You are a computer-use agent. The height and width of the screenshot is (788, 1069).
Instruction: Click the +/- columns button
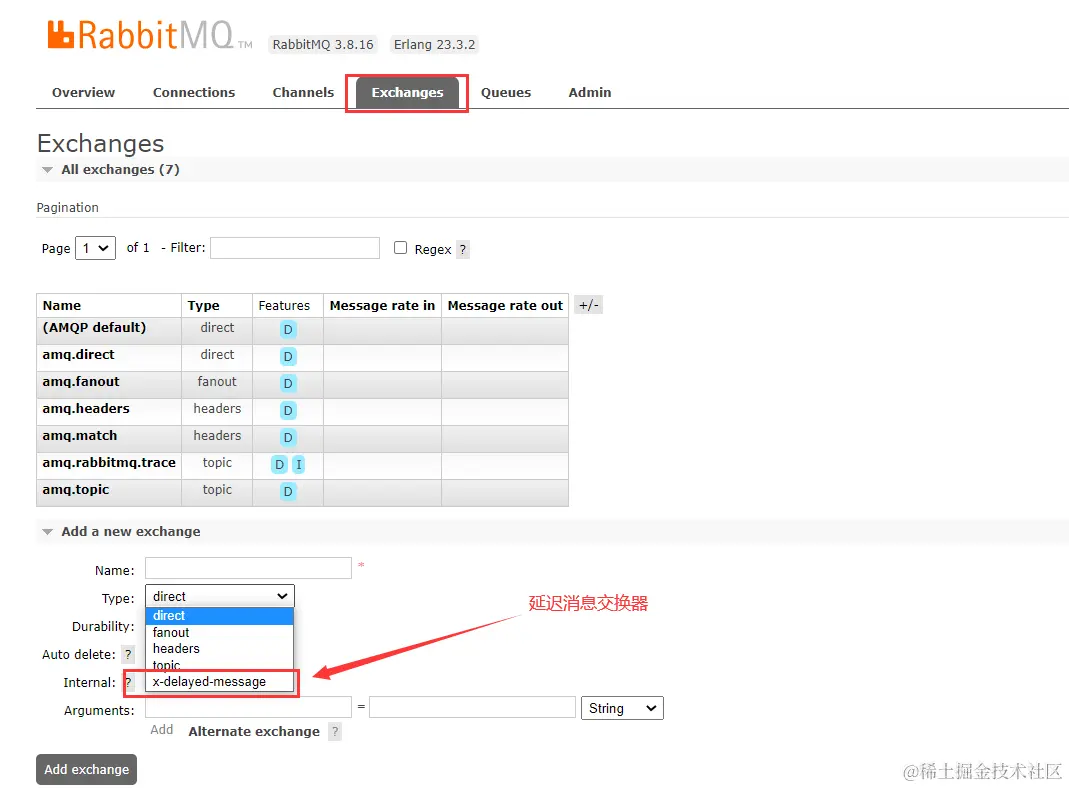coord(588,305)
